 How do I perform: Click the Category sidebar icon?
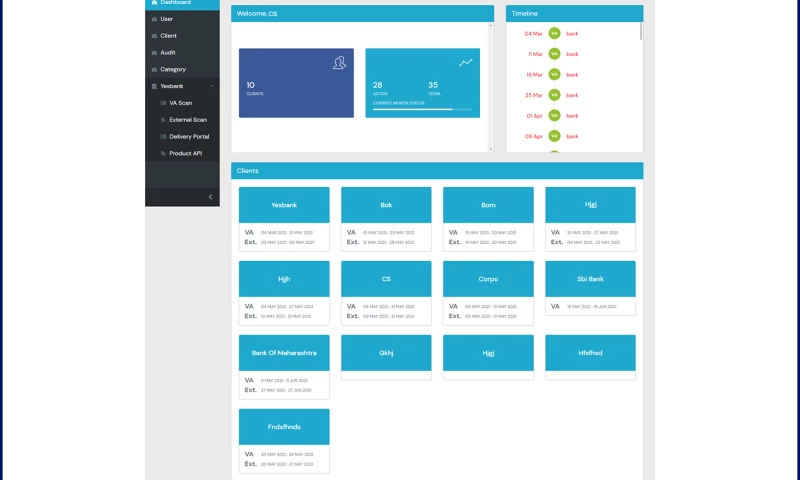tap(155, 69)
